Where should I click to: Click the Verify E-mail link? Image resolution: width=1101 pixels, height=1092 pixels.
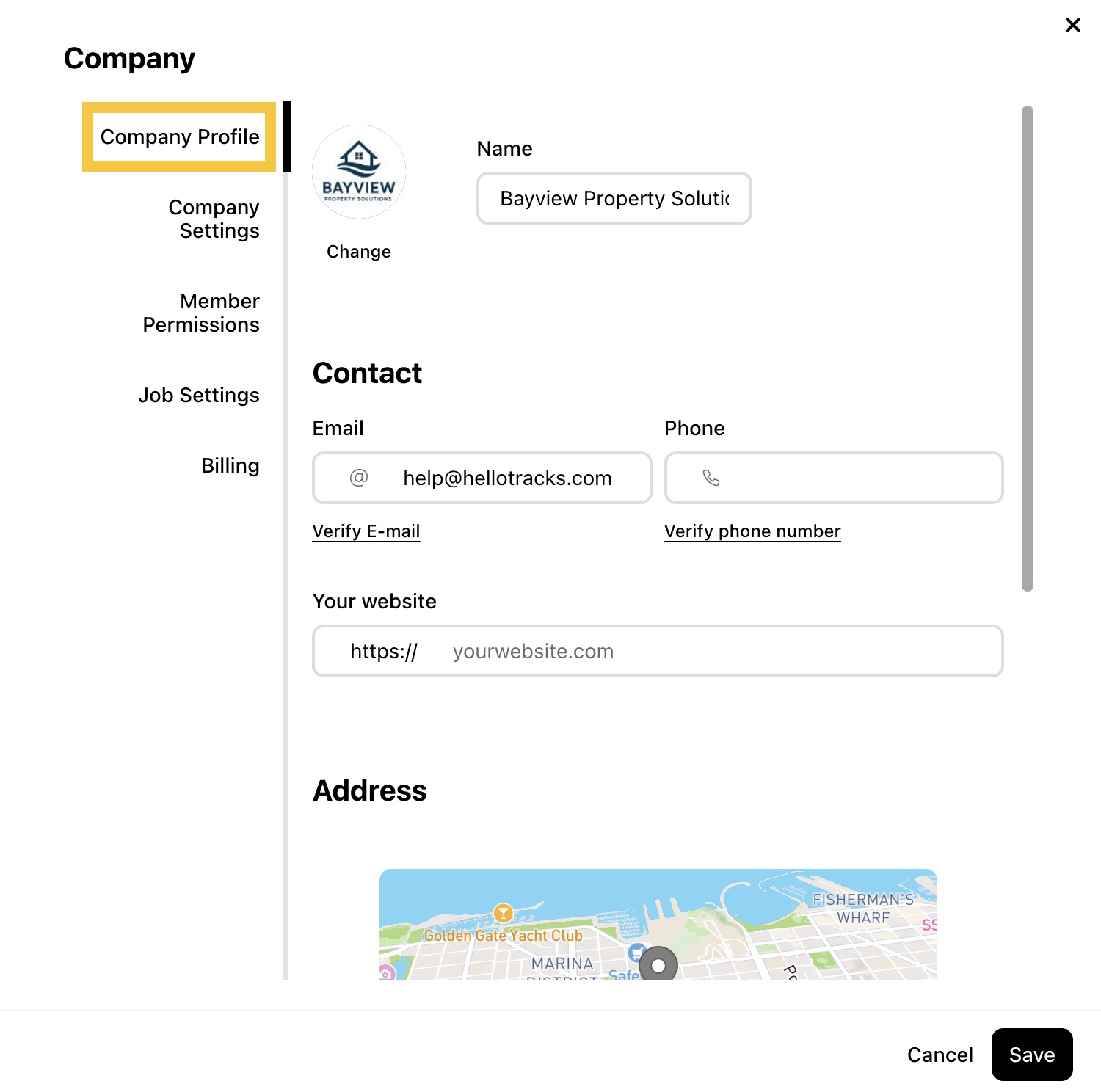tap(366, 531)
